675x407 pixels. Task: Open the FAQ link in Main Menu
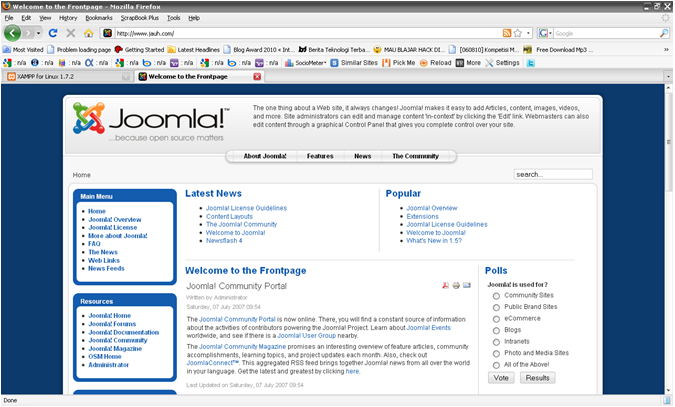coord(94,244)
